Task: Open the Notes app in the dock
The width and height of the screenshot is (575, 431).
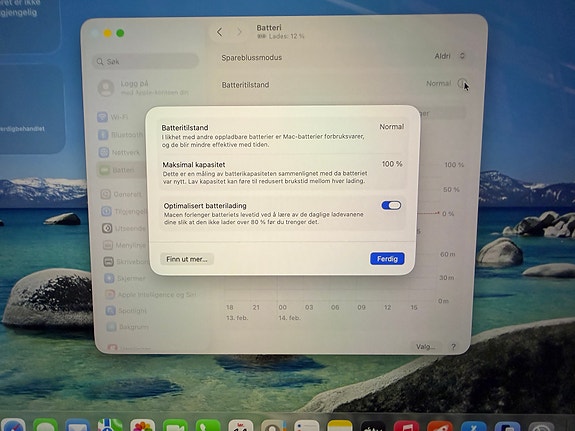Action: point(340,426)
